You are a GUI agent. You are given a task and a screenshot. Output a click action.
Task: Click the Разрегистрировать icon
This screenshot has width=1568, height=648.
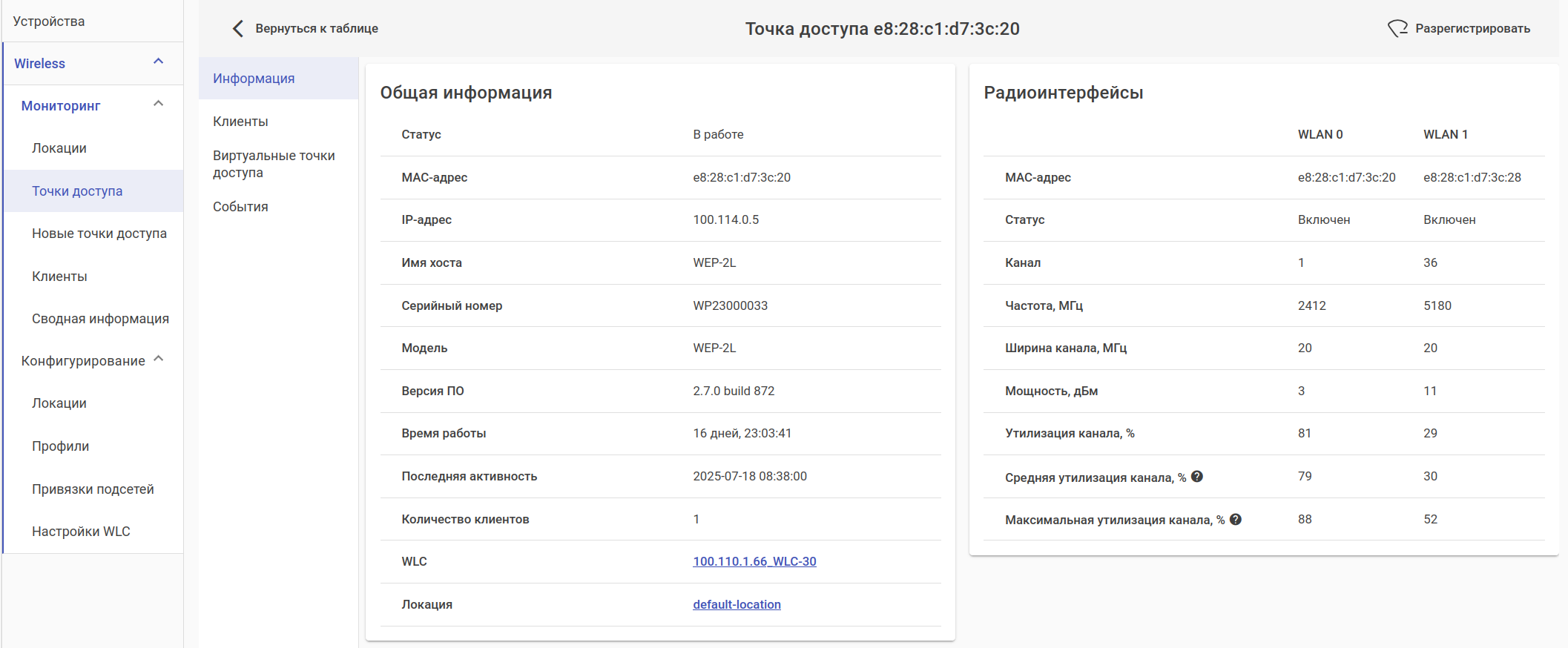(1397, 29)
